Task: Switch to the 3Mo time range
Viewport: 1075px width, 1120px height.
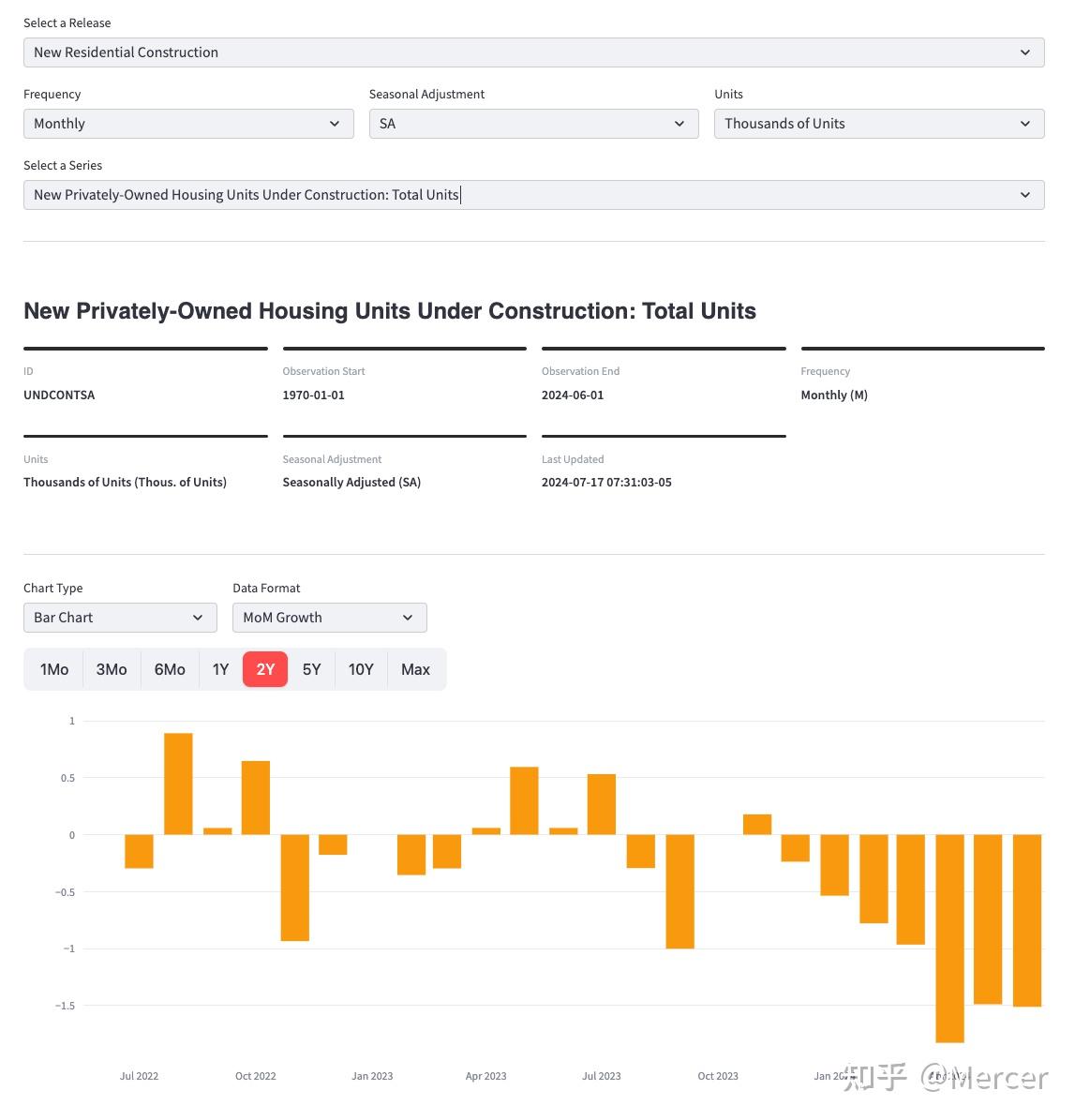Action: (x=112, y=669)
